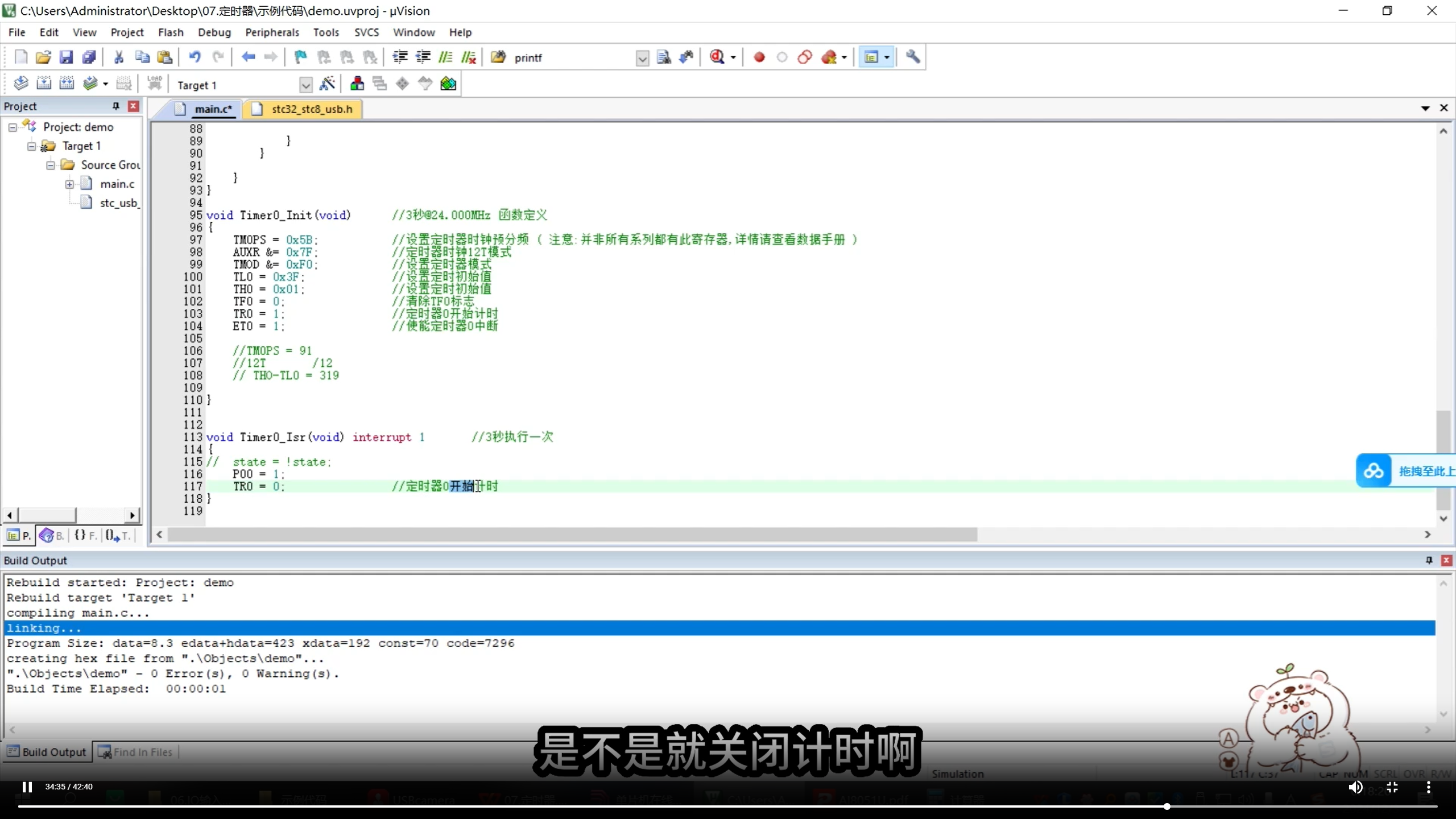The height and width of the screenshot is (819, 1456).
Task: Rebuild all target files using the rebuild icon
Action: pos(67,83)
